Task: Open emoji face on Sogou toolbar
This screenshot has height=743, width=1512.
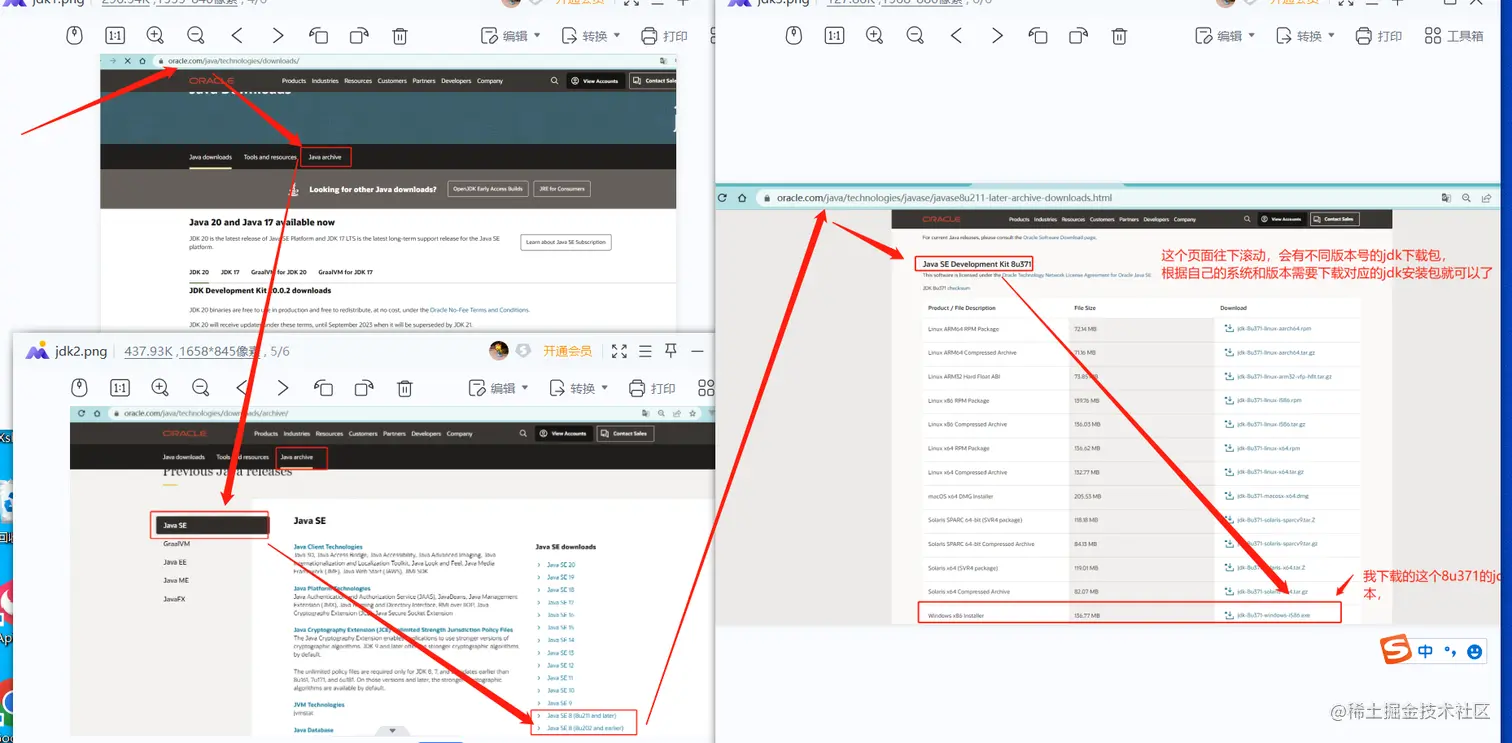Action: pos(1474,651)
